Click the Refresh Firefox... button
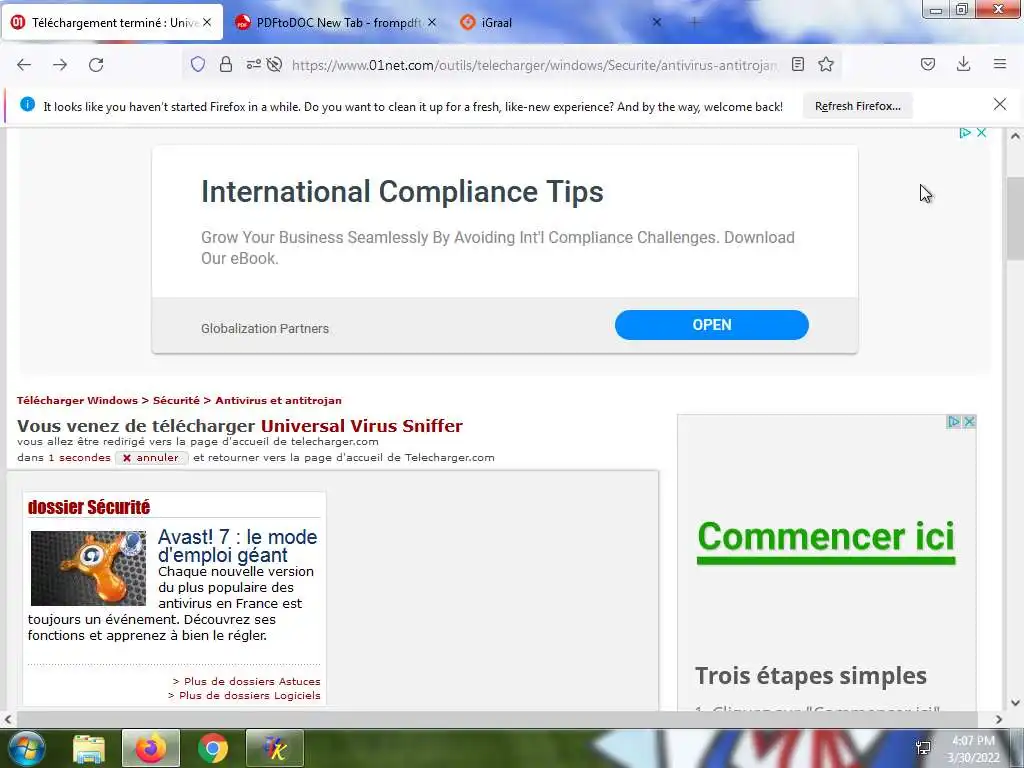The image size is (1024, 768). pyautogui.click(x=857, y=106)
